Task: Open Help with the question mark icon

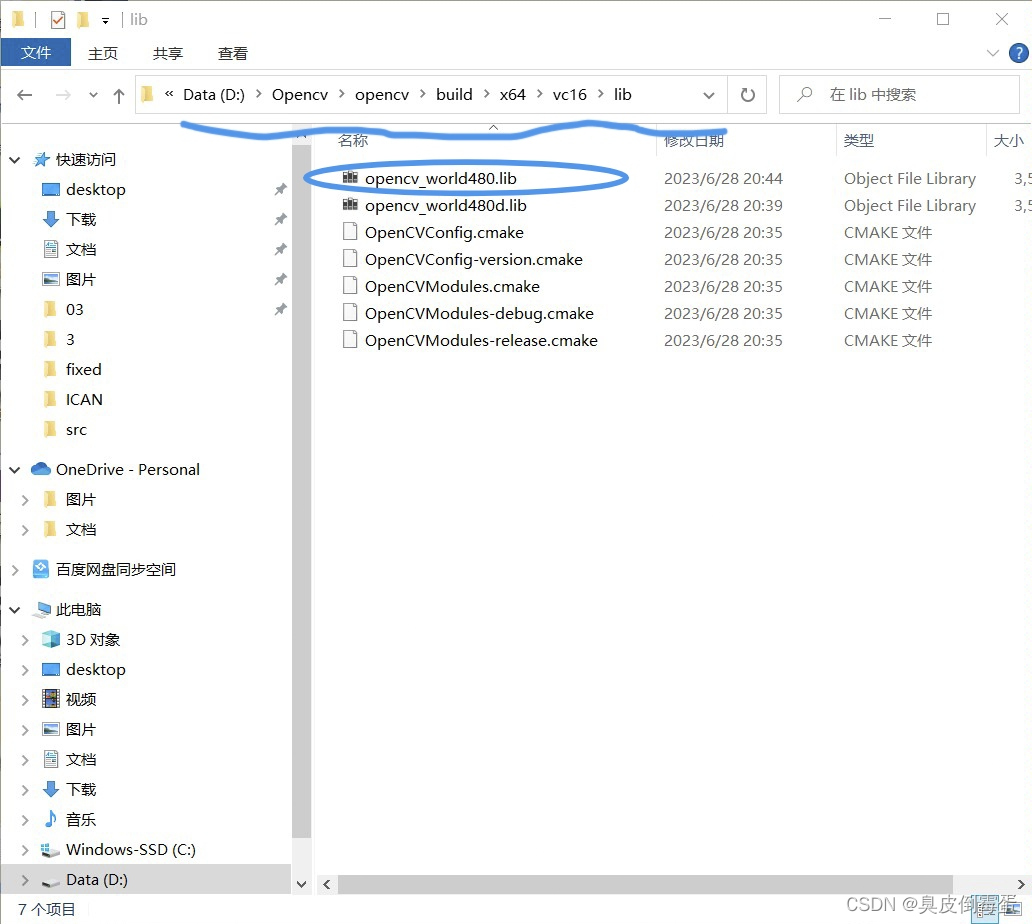Action: pos(1019,53)
